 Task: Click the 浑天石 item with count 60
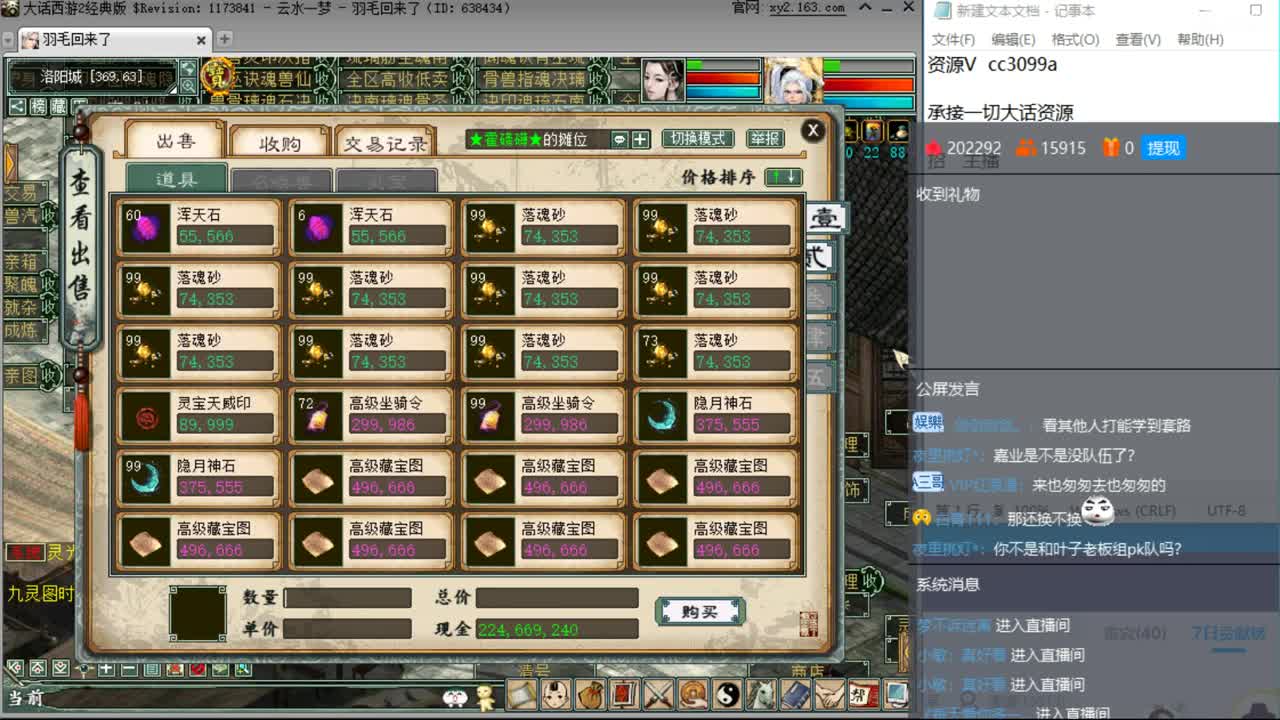coord(199,227)
